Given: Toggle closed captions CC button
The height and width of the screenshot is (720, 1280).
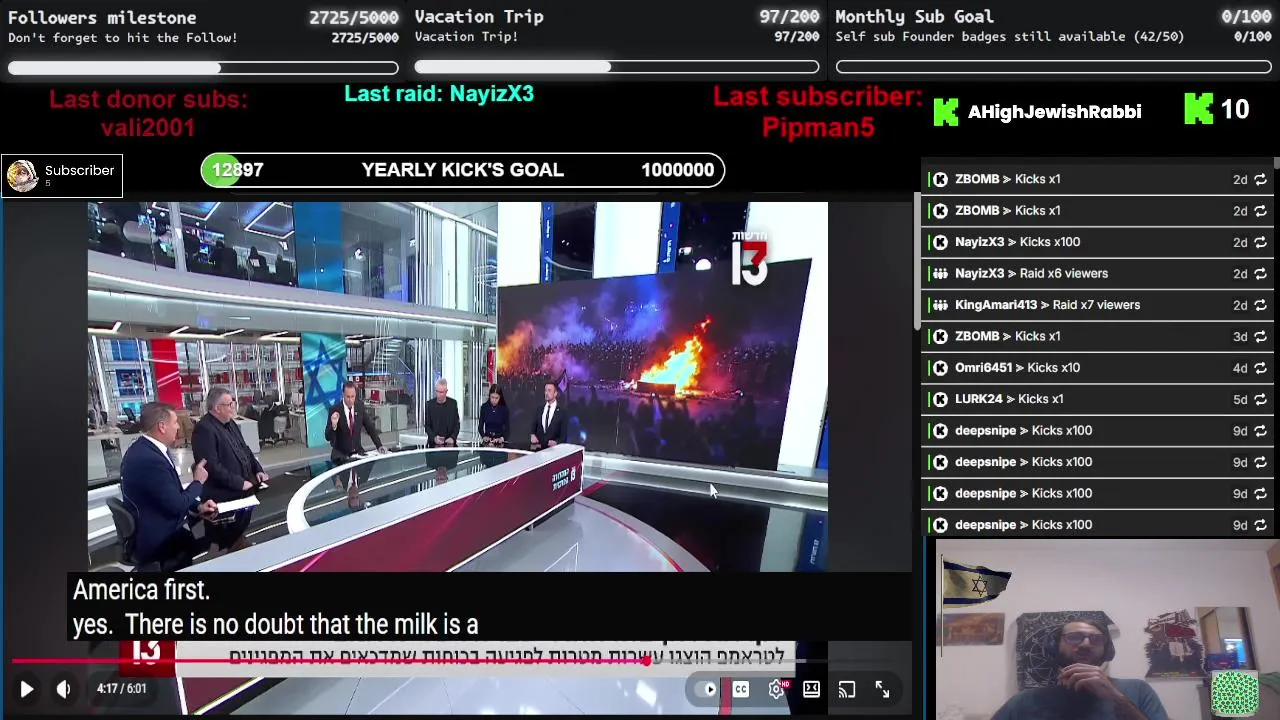Looking at the screenshot, I should (741, 689).
